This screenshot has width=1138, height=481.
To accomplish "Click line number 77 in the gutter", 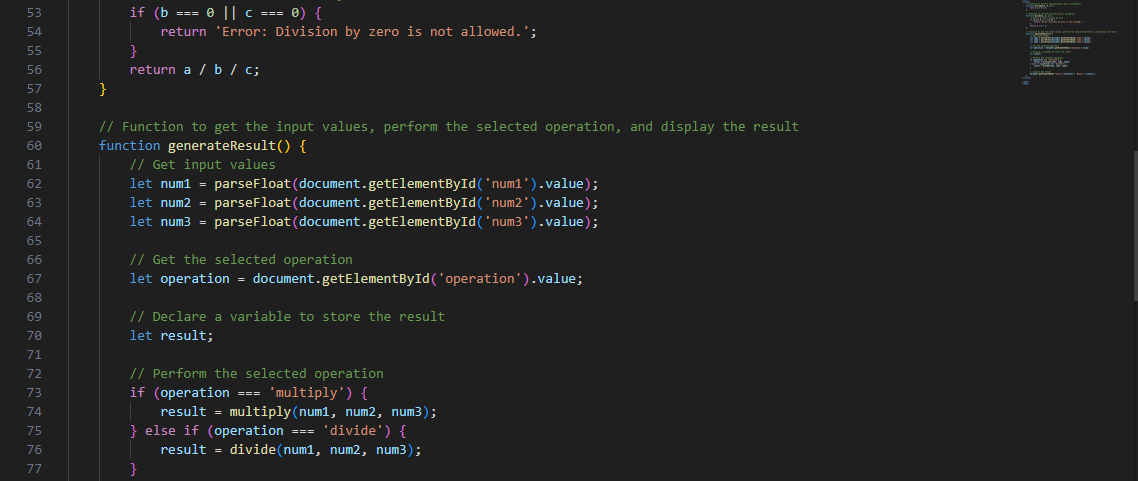I will click(33, 469).
